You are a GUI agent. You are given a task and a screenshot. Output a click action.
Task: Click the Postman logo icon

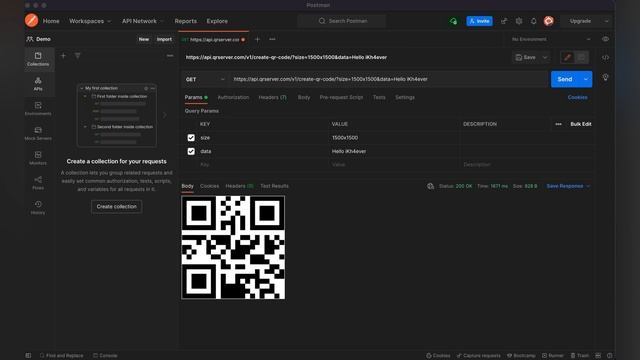[31, 20]
